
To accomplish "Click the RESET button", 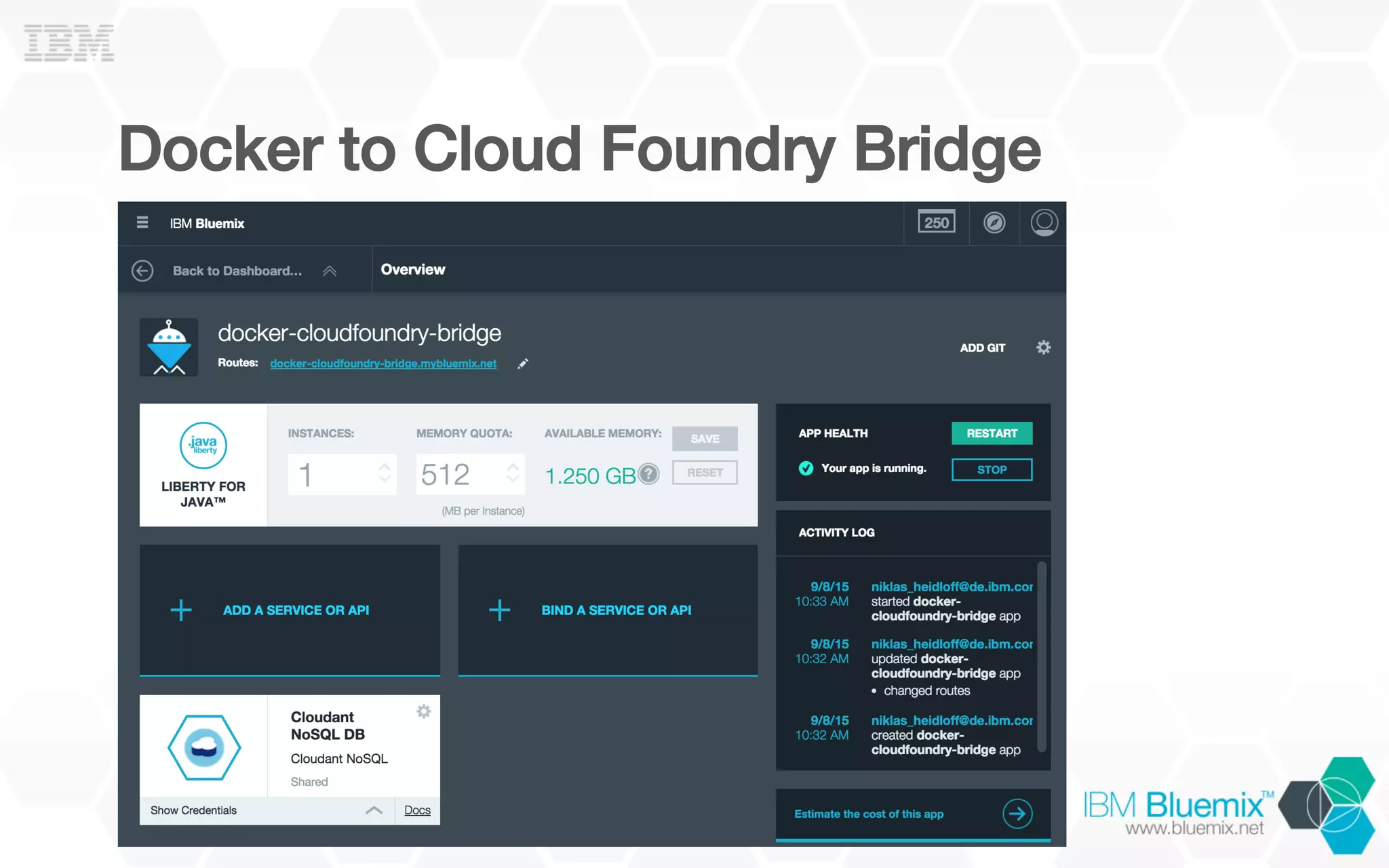I will (x=705, y=473).
